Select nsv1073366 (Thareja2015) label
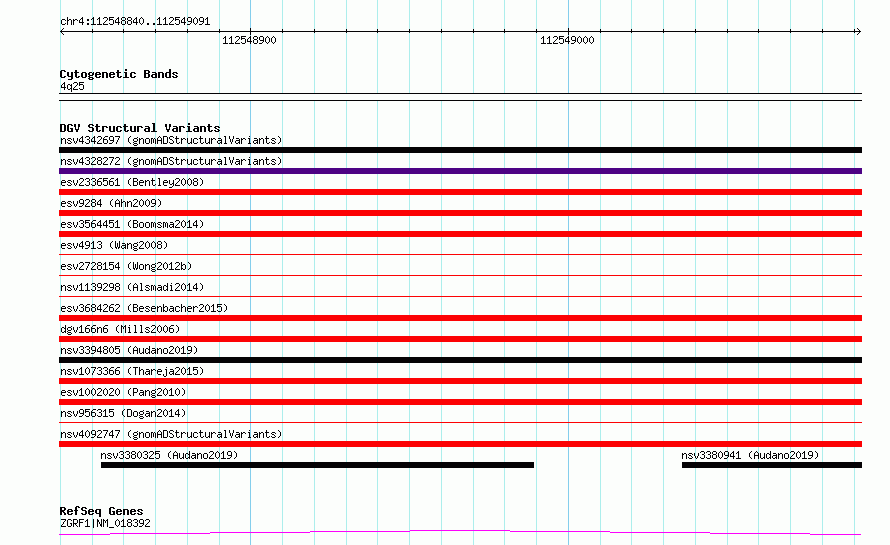The height and width of the screenshot is (545, 890). (x=132, y=371)
